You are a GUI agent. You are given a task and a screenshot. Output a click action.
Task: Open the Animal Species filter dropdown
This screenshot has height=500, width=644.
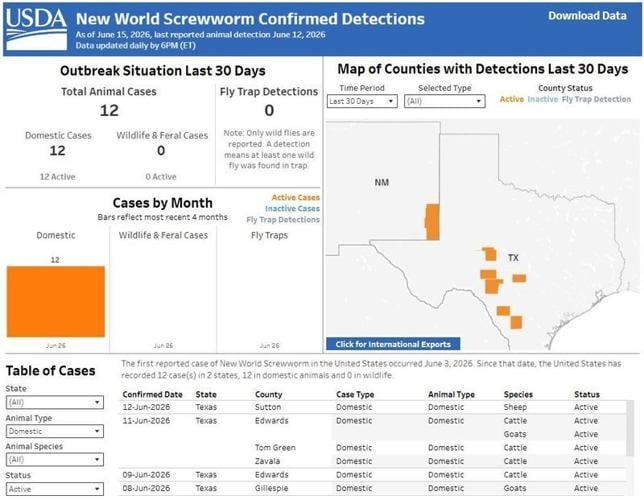[x=55, y=459]
